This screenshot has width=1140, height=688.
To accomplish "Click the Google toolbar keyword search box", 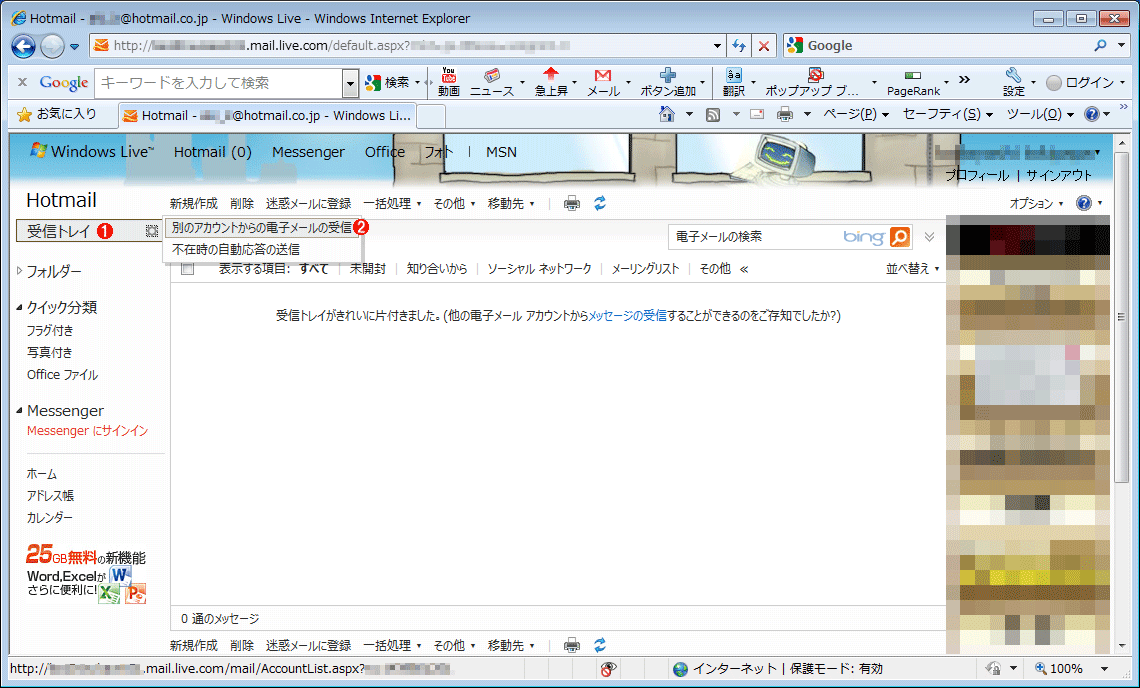I will tap(219, 83).
